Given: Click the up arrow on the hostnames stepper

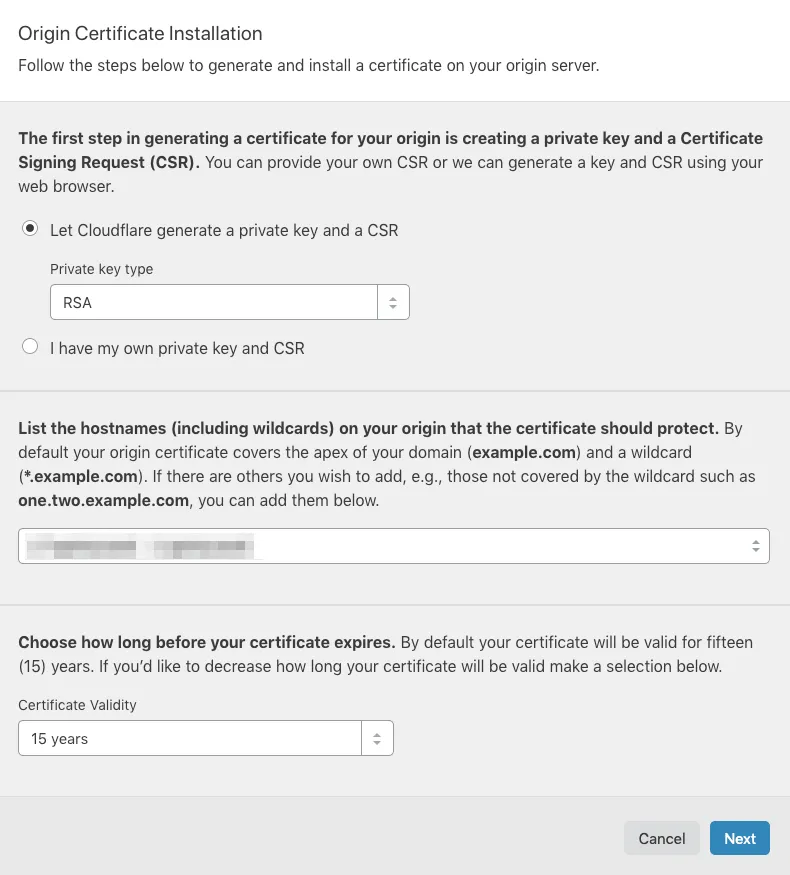Looking at the screenshot, I should (x=757, y=541).
